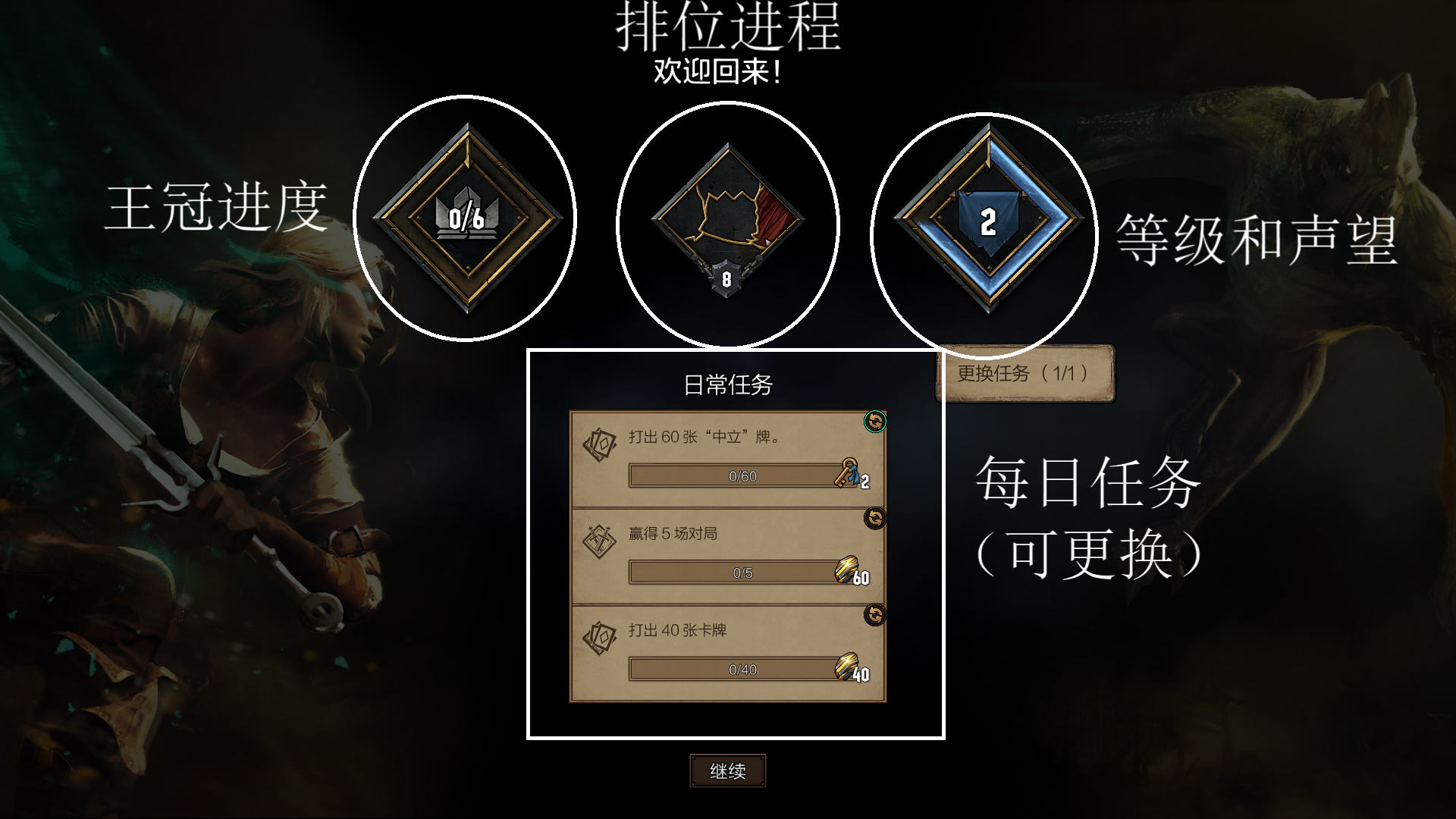1456x819 pixels.
Task: Open the rank map emblem
Action: point(727,218)
